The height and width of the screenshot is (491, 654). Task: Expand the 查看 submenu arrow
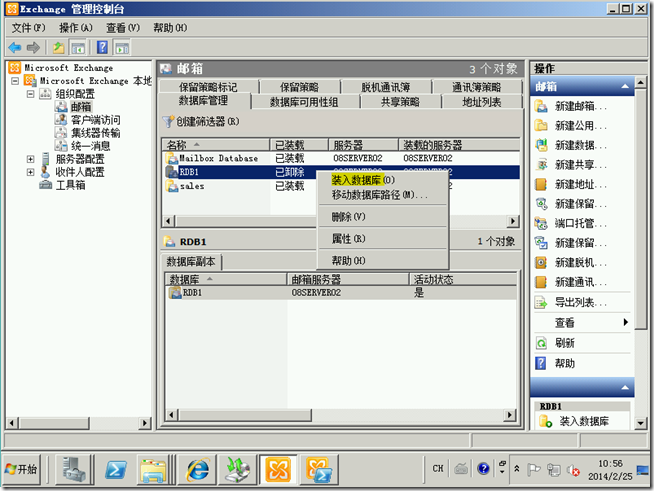pyautogui.click(x=625, y=322)
